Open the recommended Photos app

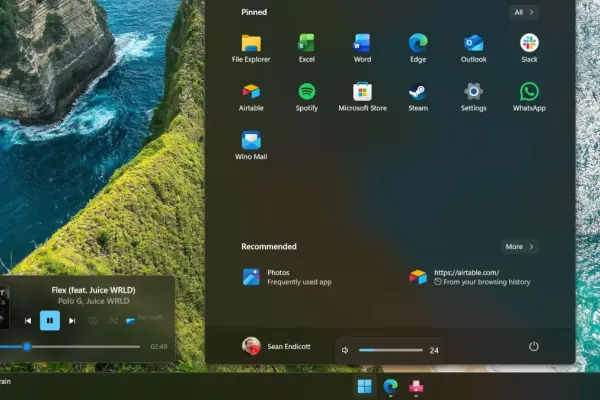coord(287,277)
